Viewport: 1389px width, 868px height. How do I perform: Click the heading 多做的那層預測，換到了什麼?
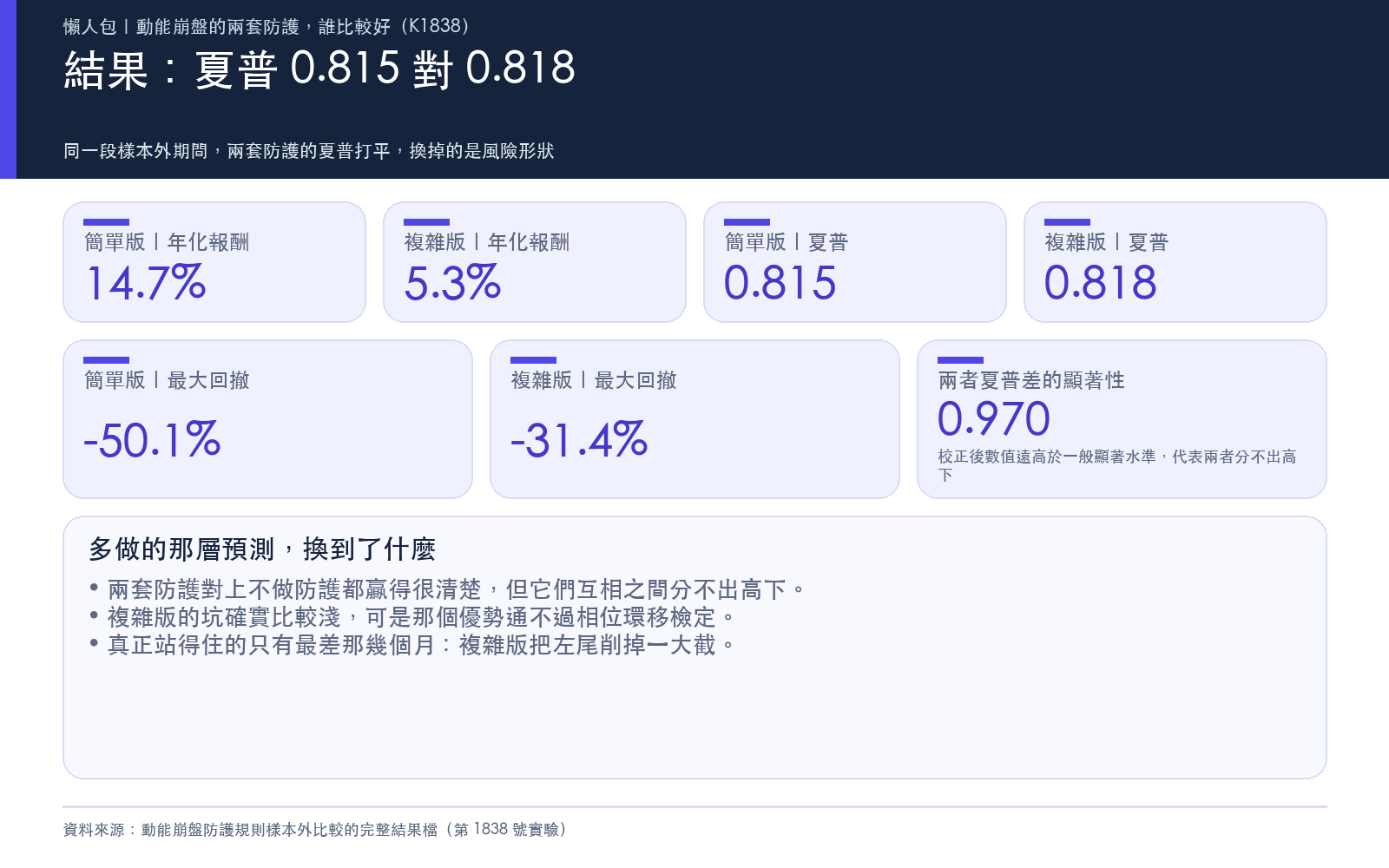click(x=262, y=549)
